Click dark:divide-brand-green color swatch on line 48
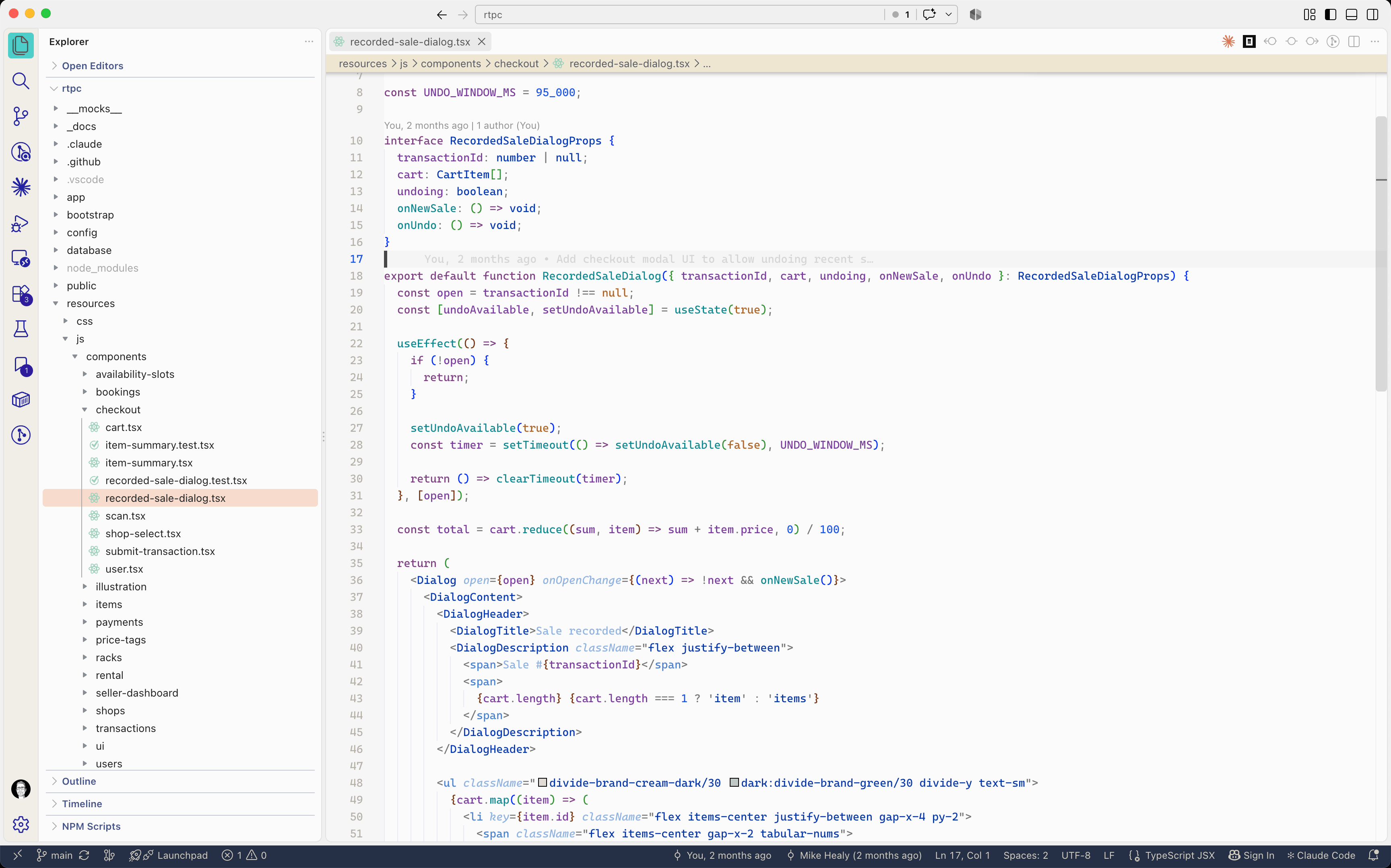The width and height of the screenshot is (1391, 868). (x=734, y=782)
